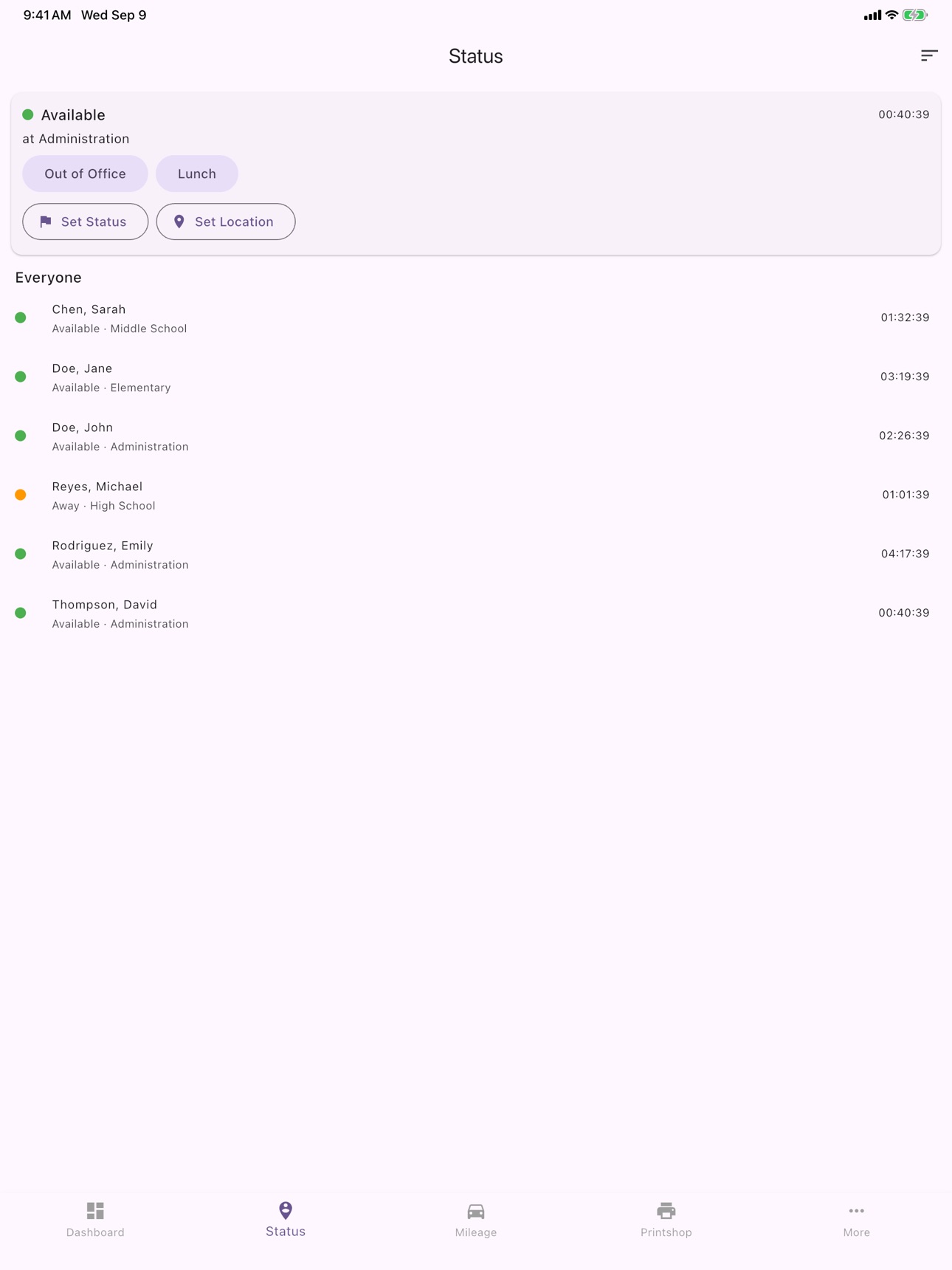Select the Thompson, David entry

(x=476, y=613)
